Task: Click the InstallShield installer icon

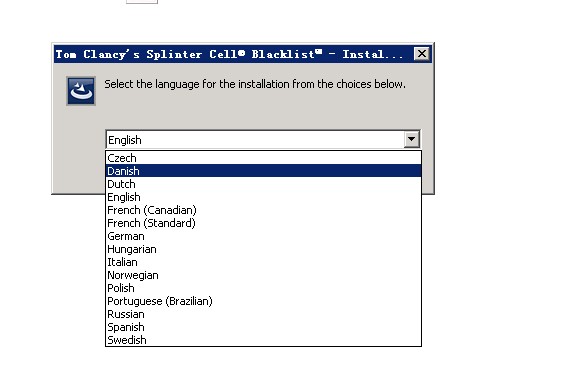Action: pyautogui.click(x=81, y=91)
